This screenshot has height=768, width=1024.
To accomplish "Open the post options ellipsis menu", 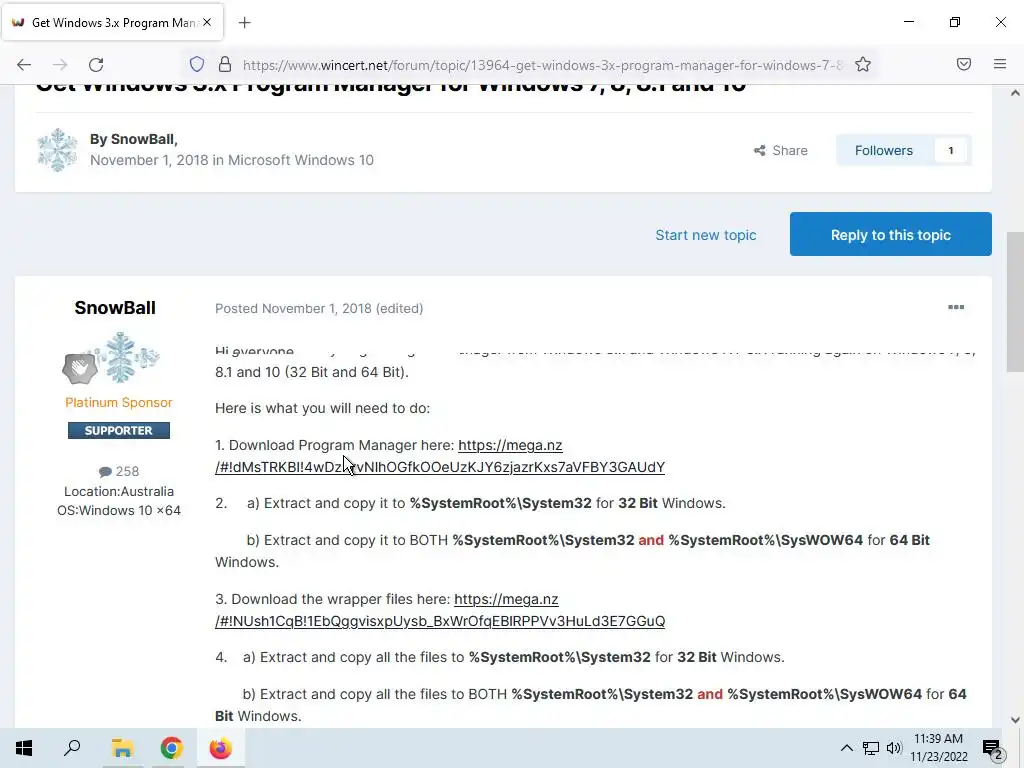I will [955, 307].
